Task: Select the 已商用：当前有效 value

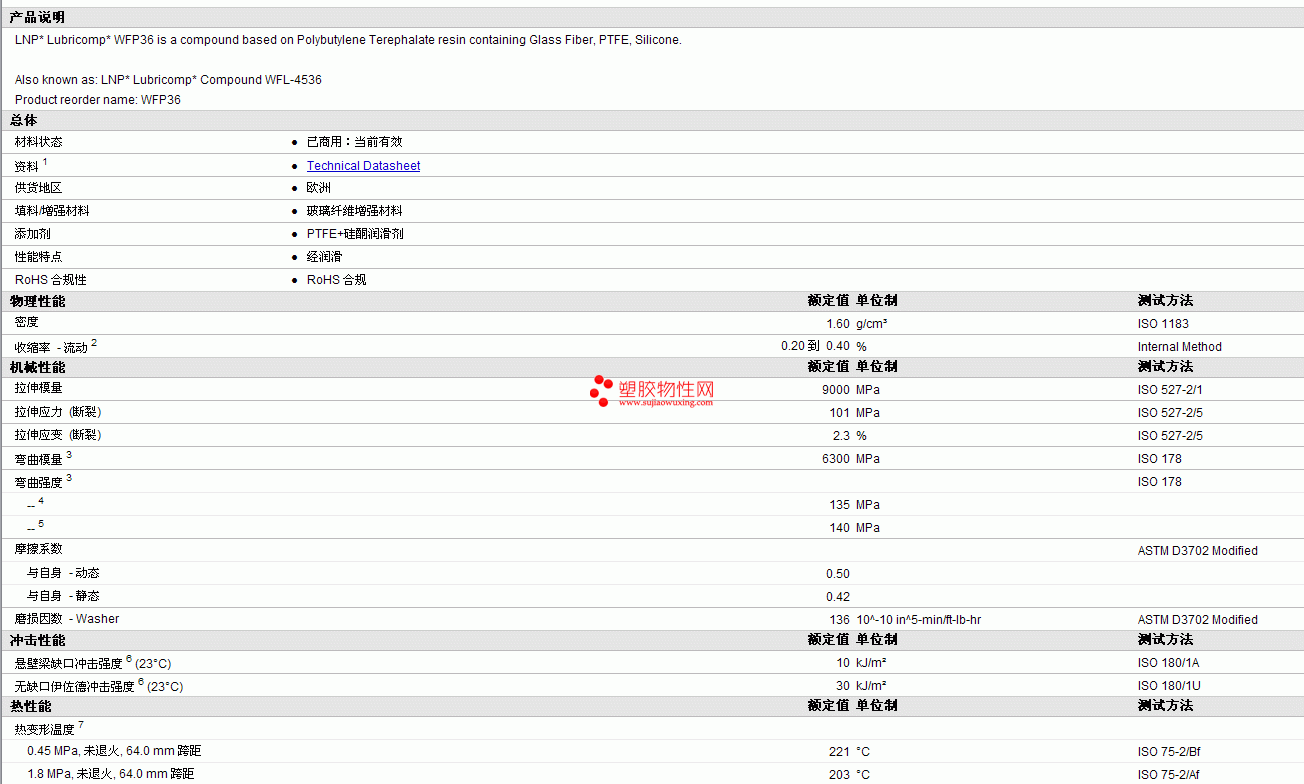Action: click(354, 143)
